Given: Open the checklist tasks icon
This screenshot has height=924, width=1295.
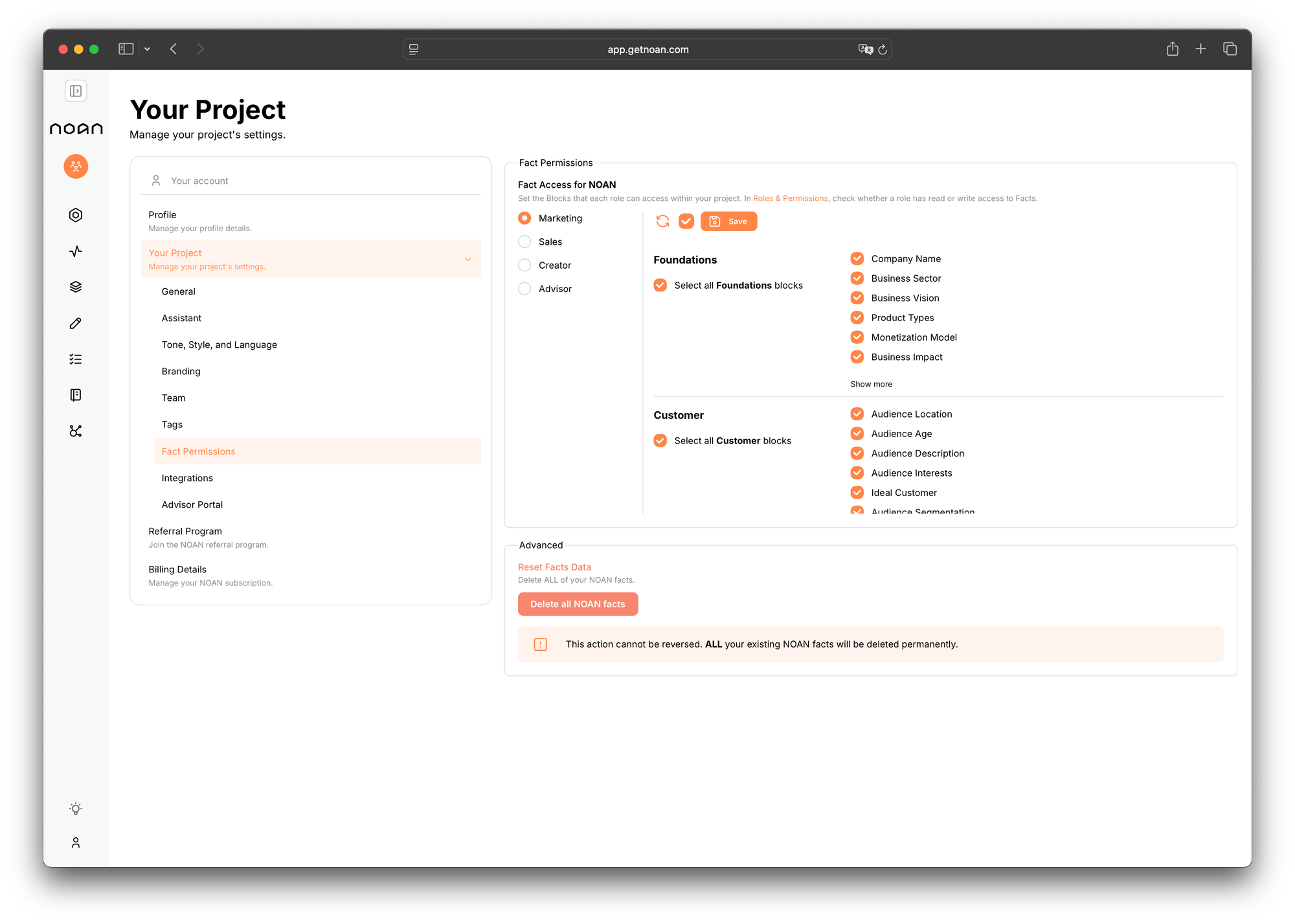Looking at the screenshot, I should pos(76,359).
